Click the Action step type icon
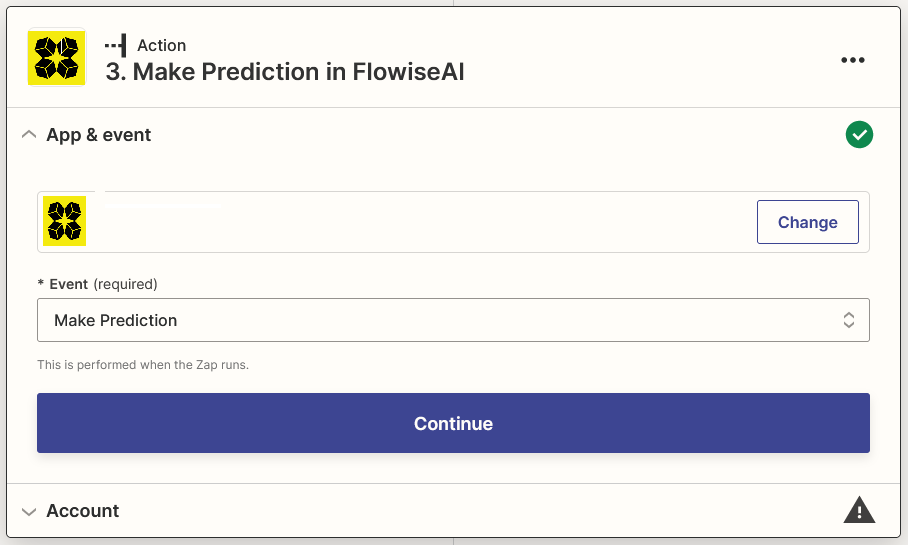908x545 pixels. (x=115, y=45)
